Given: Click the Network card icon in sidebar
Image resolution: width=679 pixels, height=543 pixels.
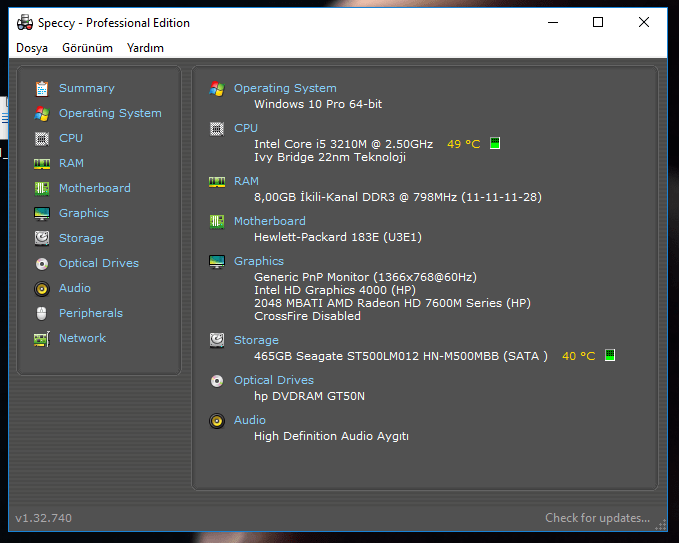Looking at the screenshot, I should (42, 339).
